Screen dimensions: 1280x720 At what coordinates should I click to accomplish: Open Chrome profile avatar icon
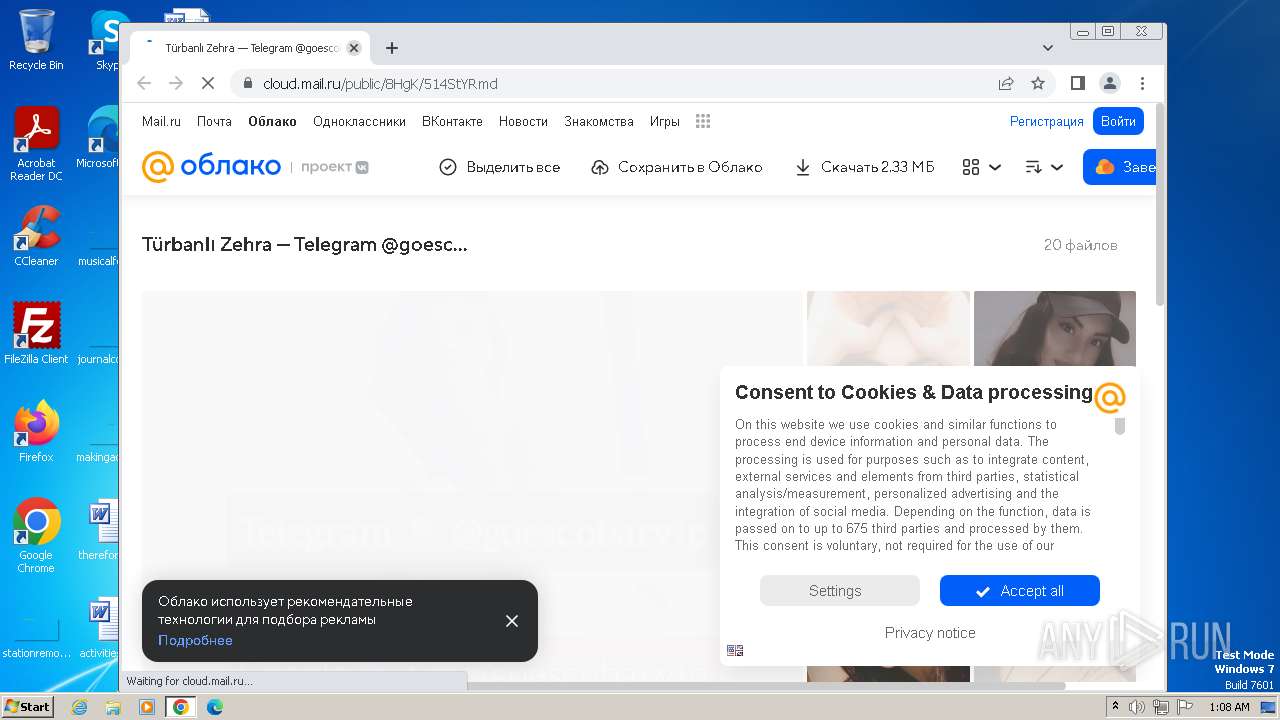(x=1109, y=84)
